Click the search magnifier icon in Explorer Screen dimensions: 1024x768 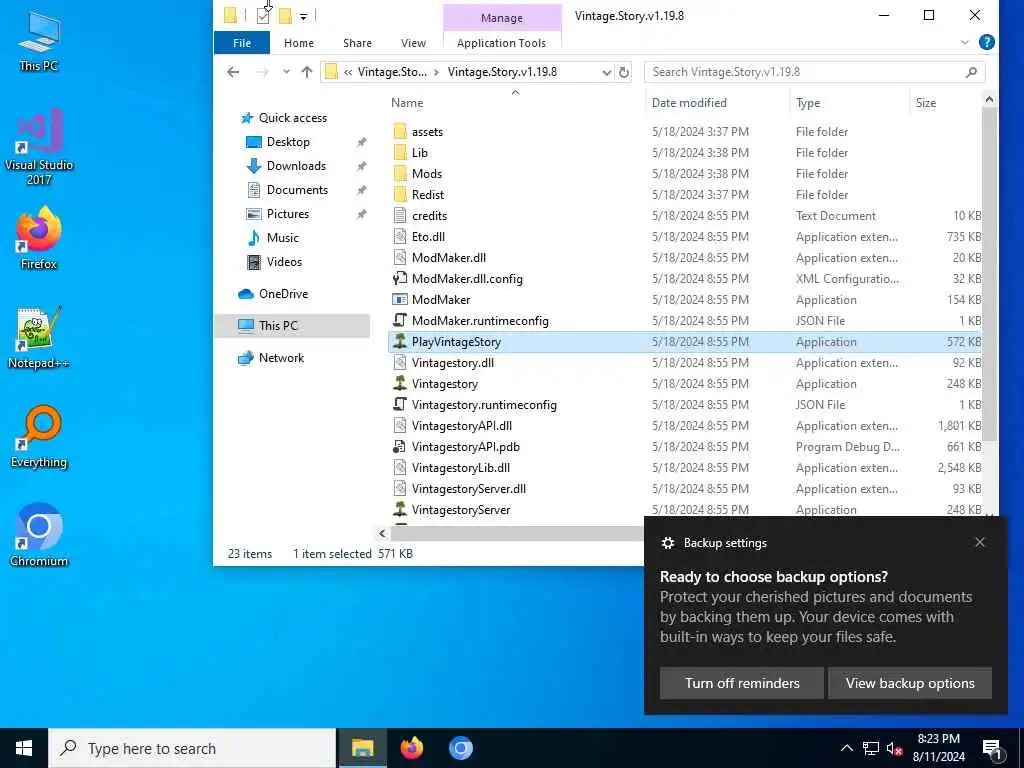(971, 72)
